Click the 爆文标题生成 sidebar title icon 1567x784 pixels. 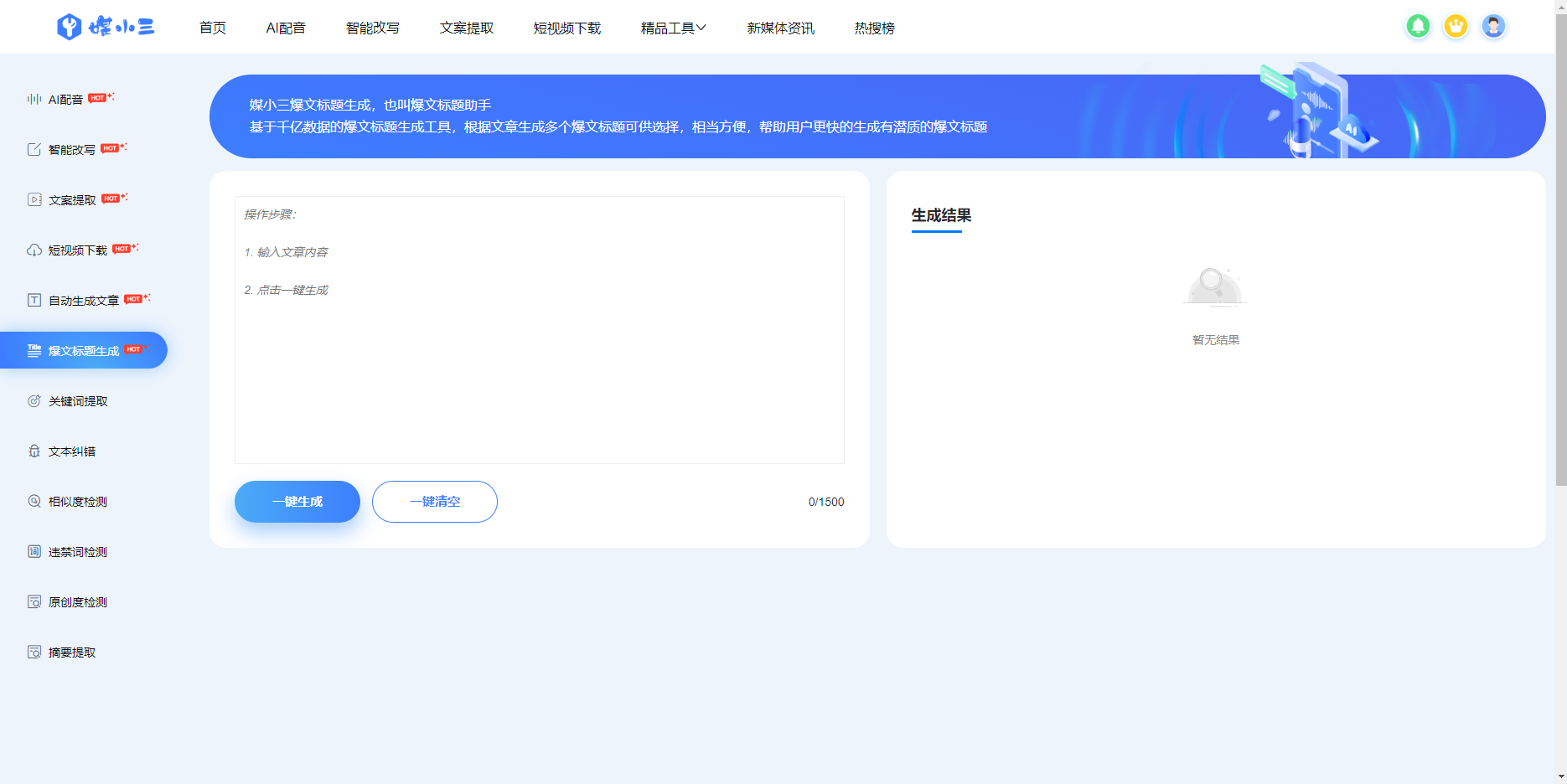[x=34, y=350]
